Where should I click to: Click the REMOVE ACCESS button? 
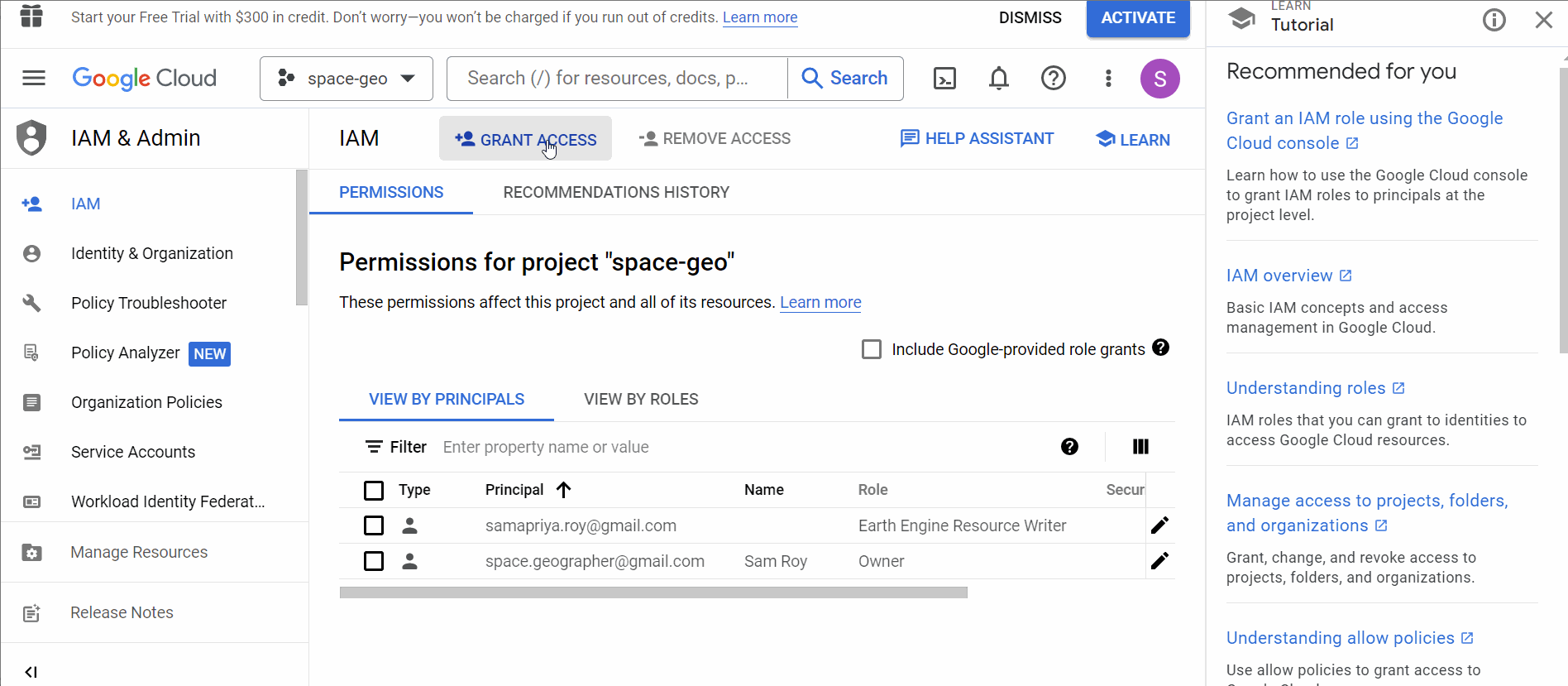715,139
